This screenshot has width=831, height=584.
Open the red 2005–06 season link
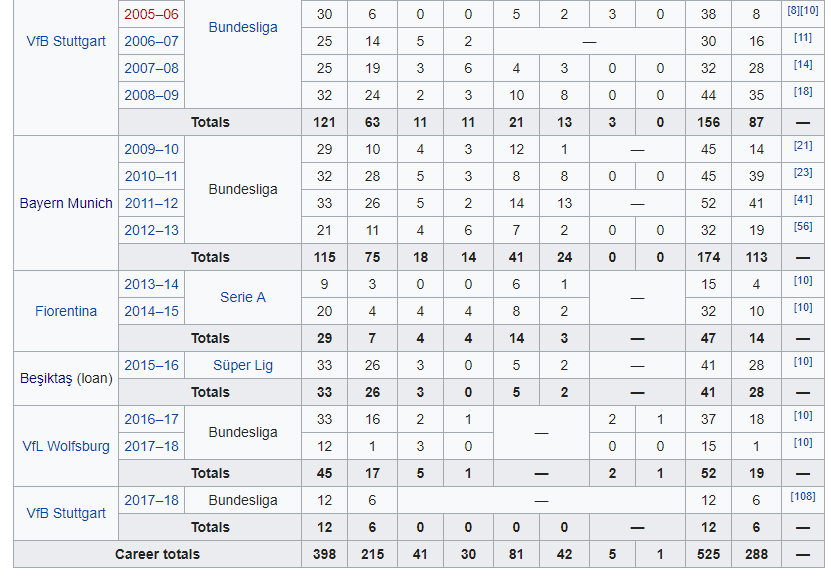tap(151, 14)
